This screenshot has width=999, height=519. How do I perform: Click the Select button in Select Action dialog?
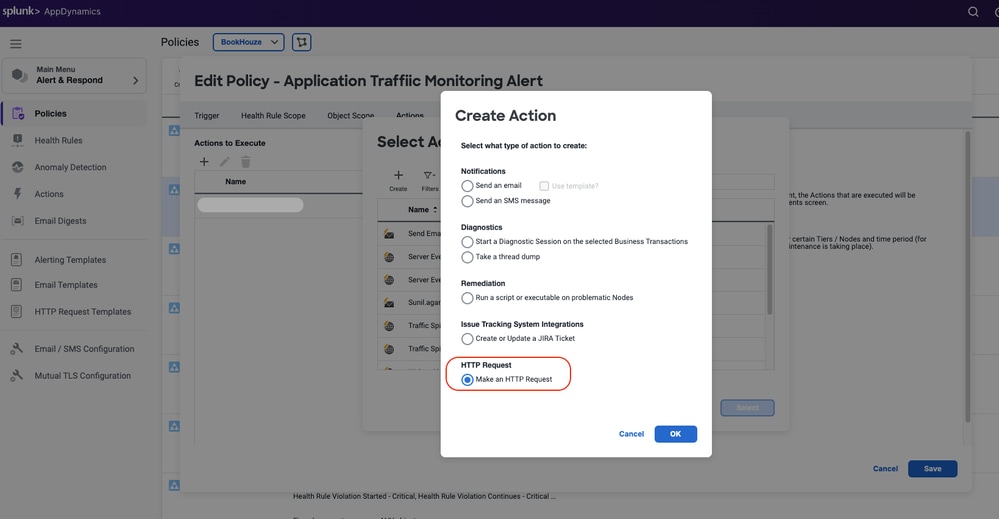click(x=747, y=408)
